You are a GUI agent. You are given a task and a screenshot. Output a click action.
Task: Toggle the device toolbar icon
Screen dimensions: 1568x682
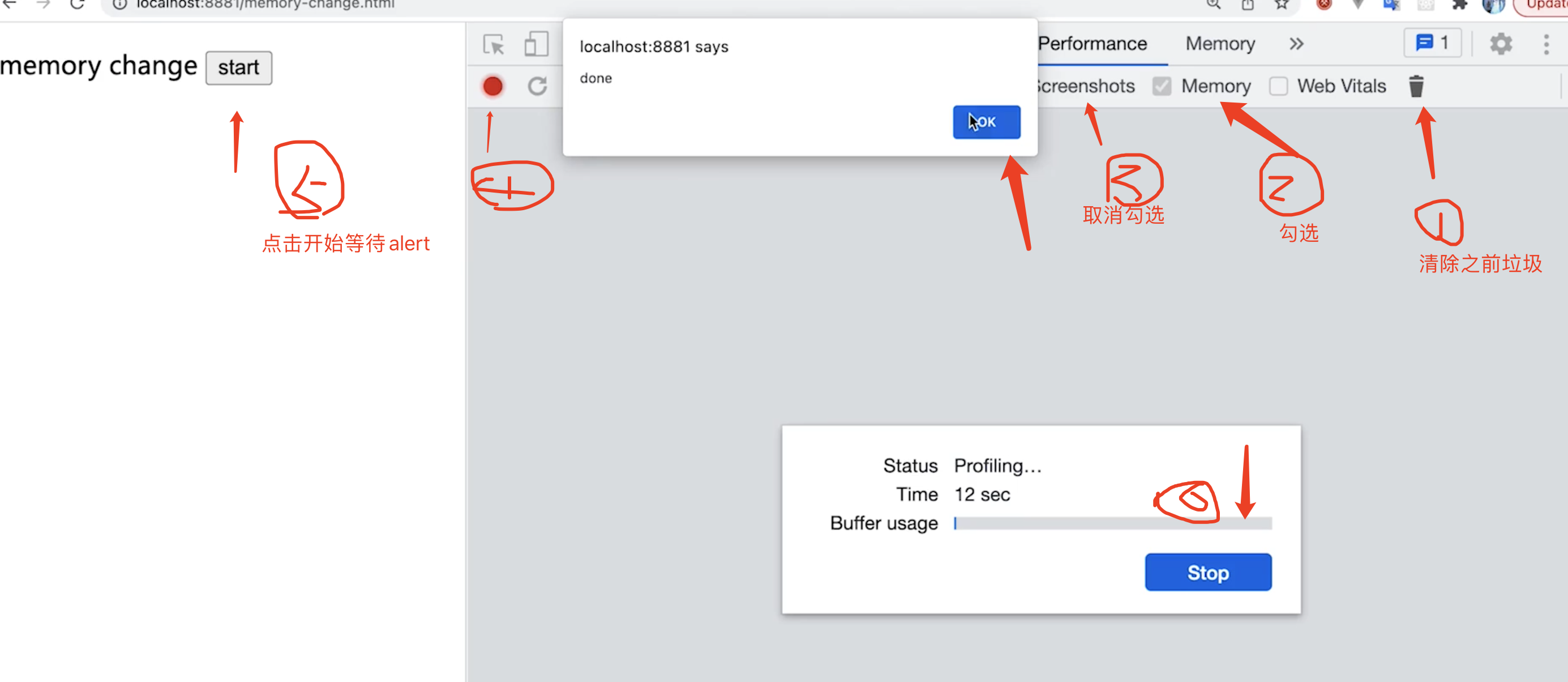tap(535, 44)
